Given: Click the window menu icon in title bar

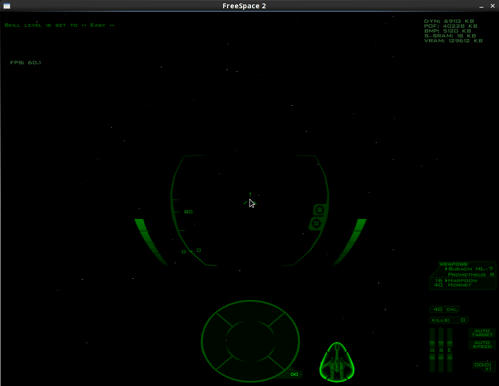Looking at the screenshot, I should pyautogui.click(x=7, y=6).
